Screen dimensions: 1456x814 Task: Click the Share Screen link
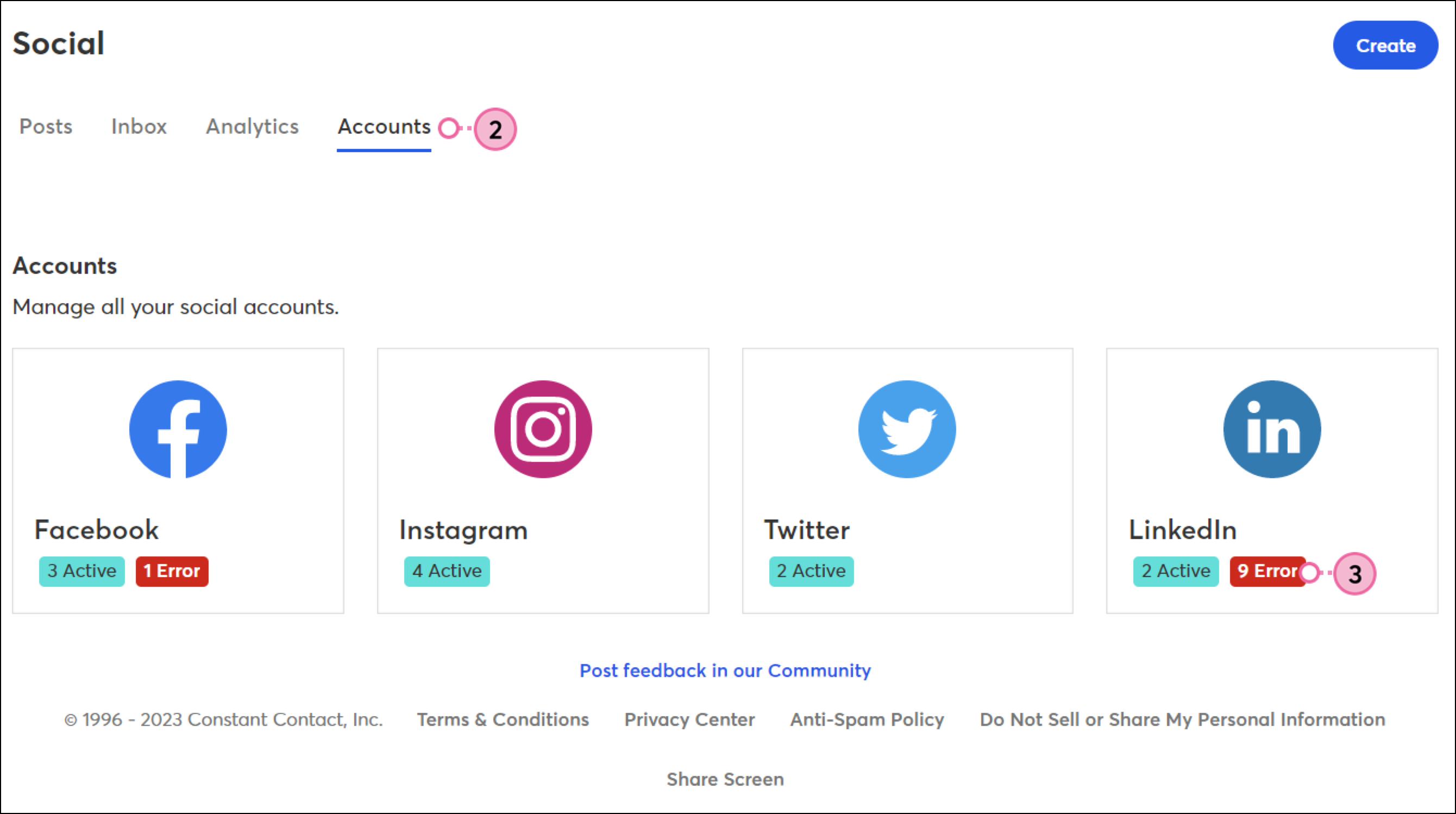click(x=725, y=780)
